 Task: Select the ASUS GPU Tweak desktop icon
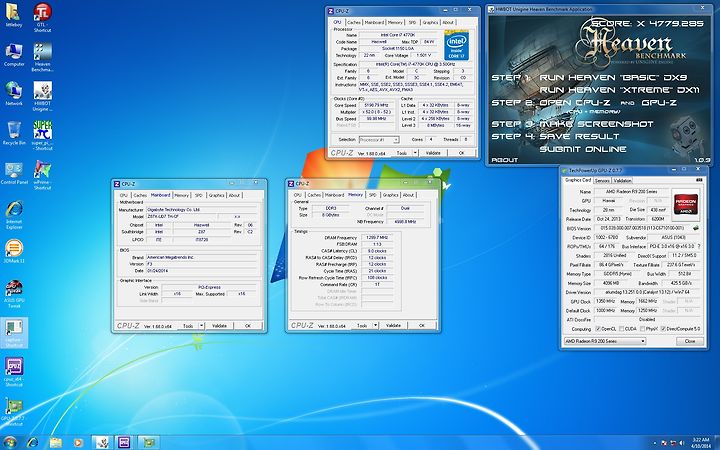click(x=14, y=293)
